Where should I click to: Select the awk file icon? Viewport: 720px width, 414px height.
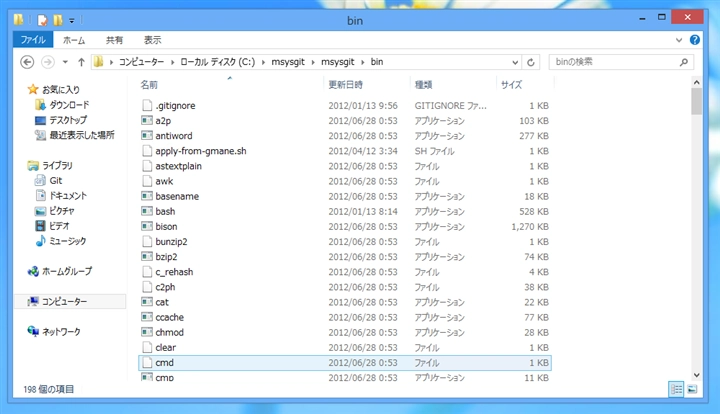click(x=147, y=181)
